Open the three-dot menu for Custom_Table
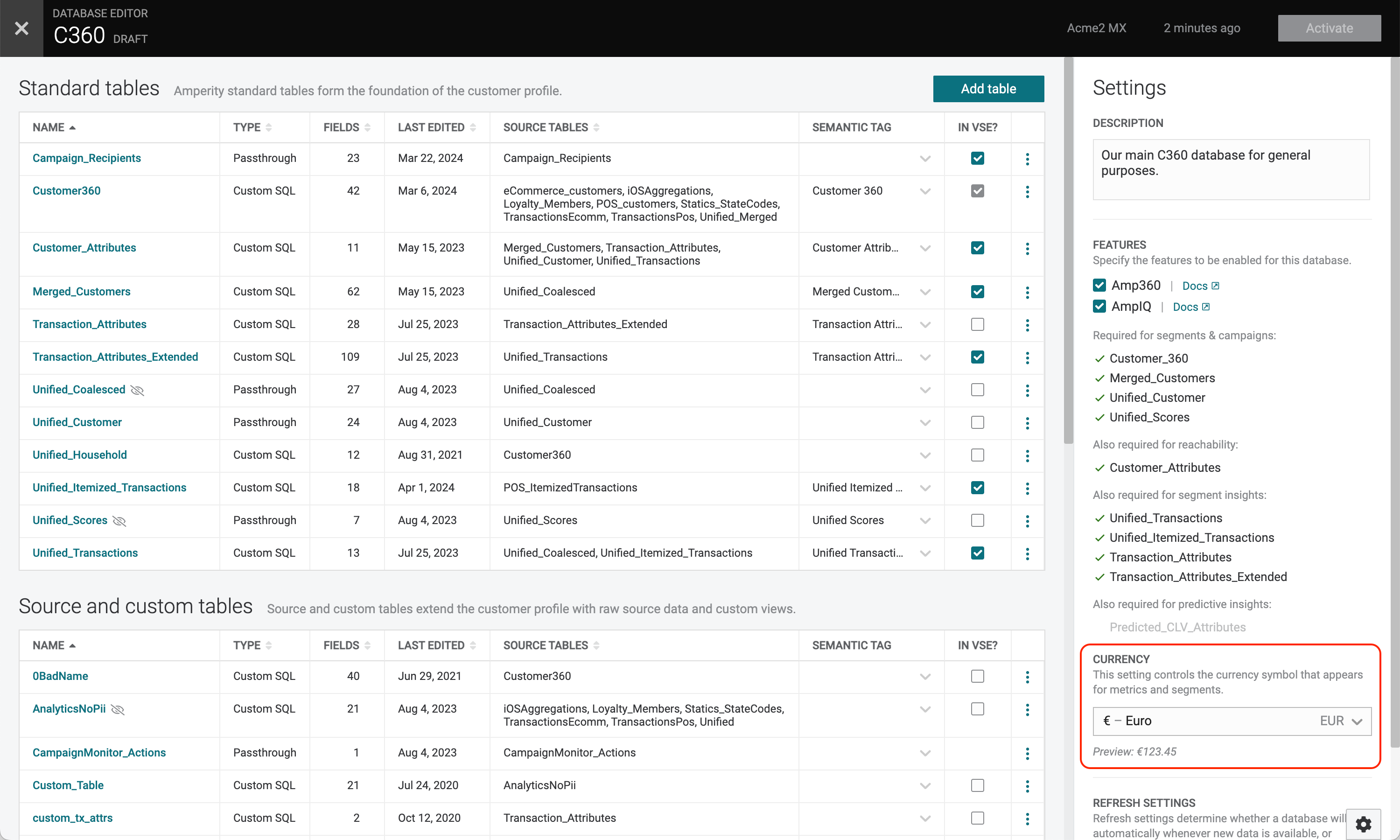The height and width of the screenshot is (840, 1400). pyautogui.click(x=1027, y=786)
